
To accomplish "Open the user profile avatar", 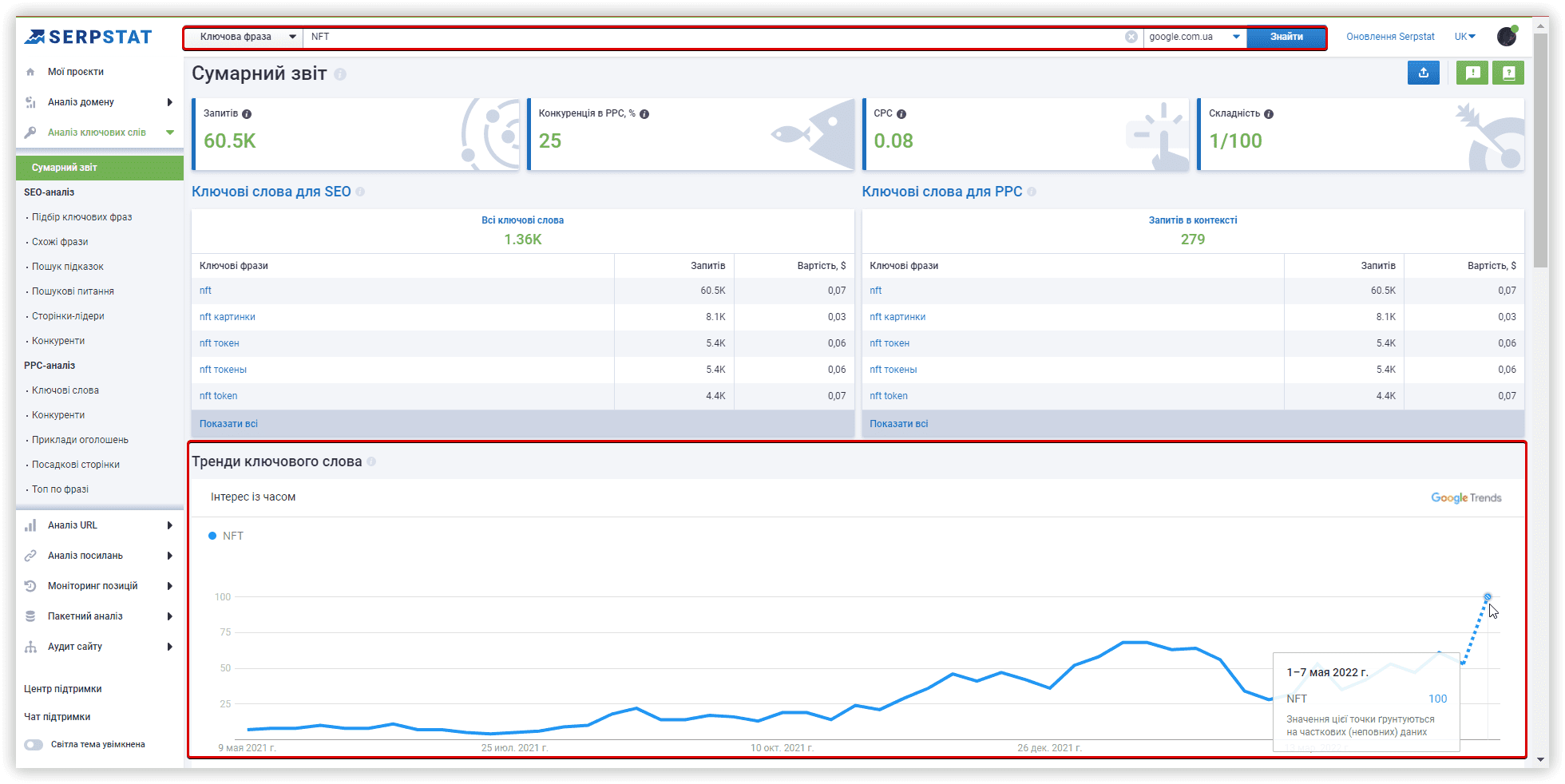I will [x=1507, y=36].
